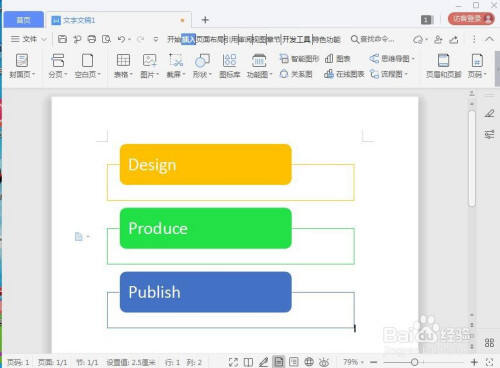The width and height of the screenshot is (500, 368).
Task: Open the zoom percentage dropdown 79%
Action: 353,362
